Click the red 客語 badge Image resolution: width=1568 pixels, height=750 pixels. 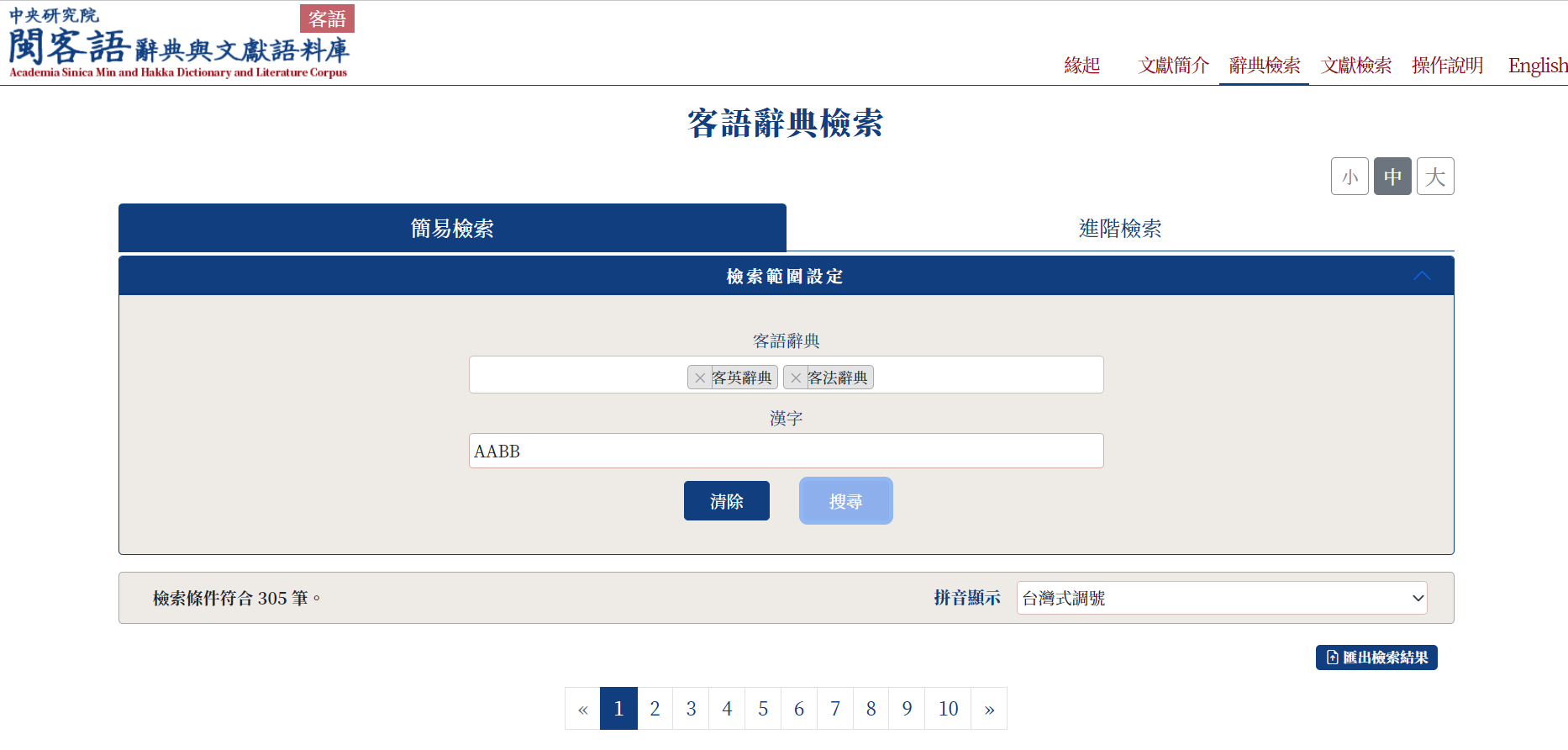click(327, 18)
